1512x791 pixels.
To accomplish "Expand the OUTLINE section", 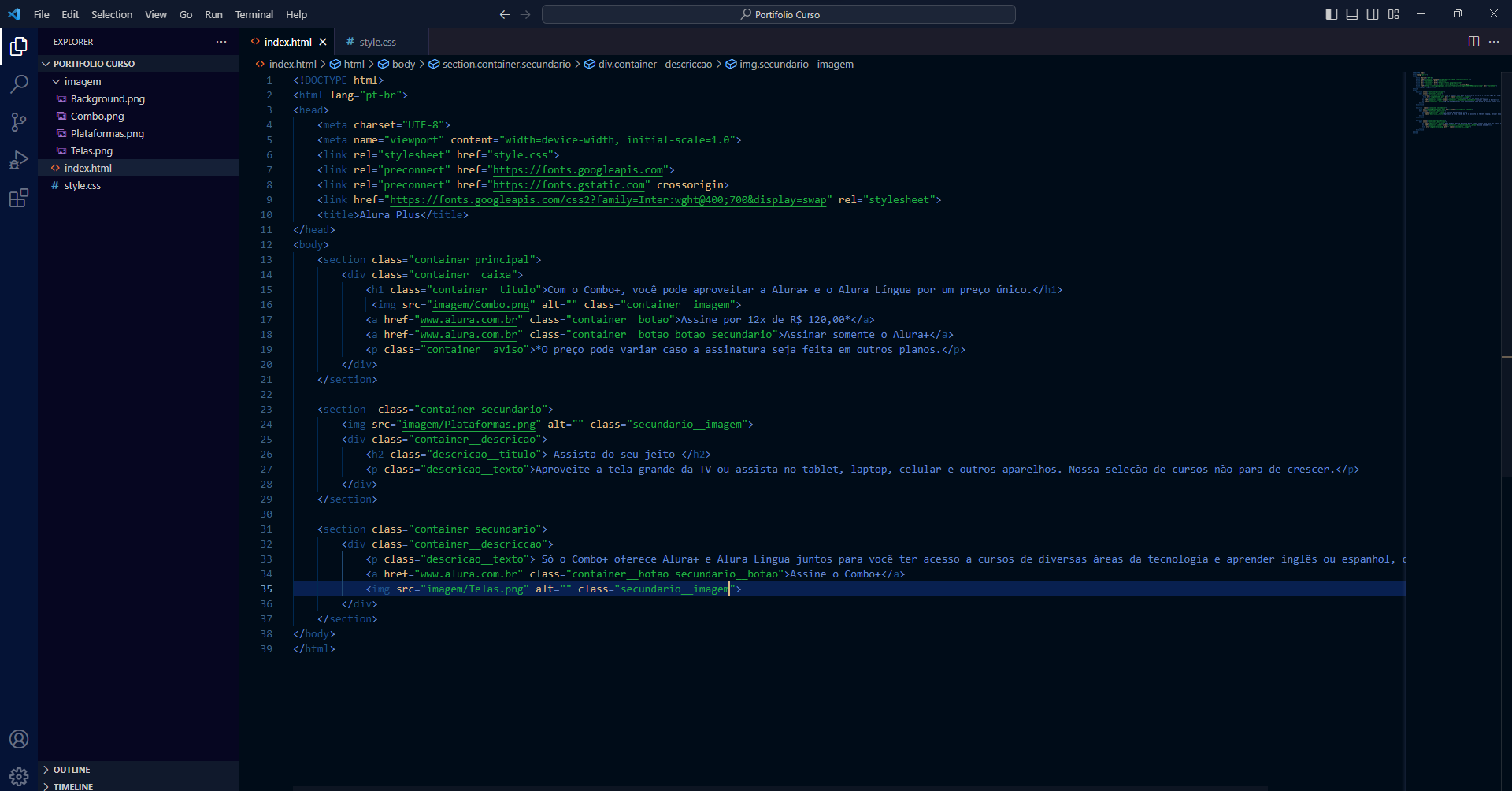I will pyautogui.click(x=139, y=770).
